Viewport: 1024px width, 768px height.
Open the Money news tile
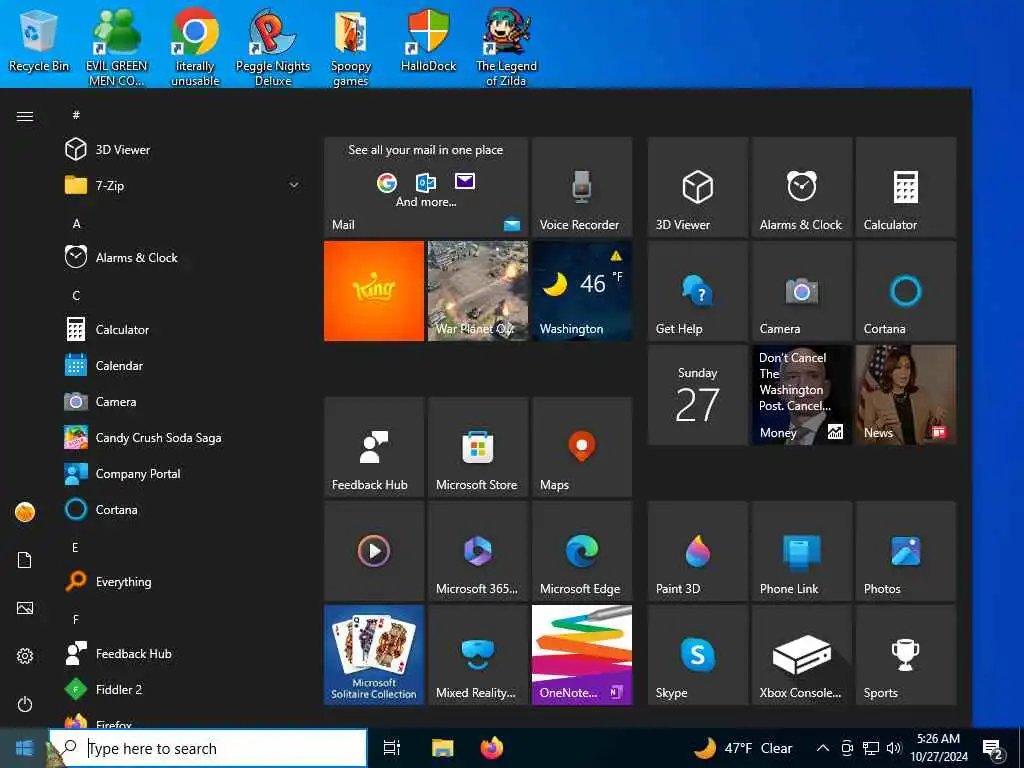(x=801, y=394)
